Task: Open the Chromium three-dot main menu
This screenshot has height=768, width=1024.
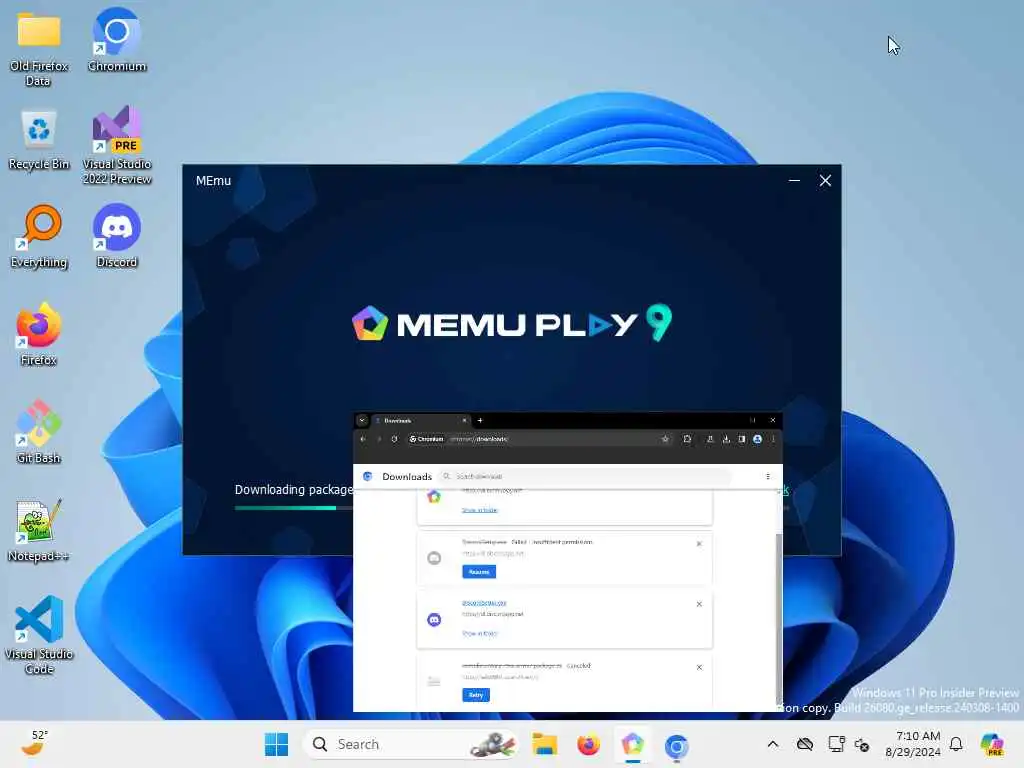Action: tap(773, 439)
